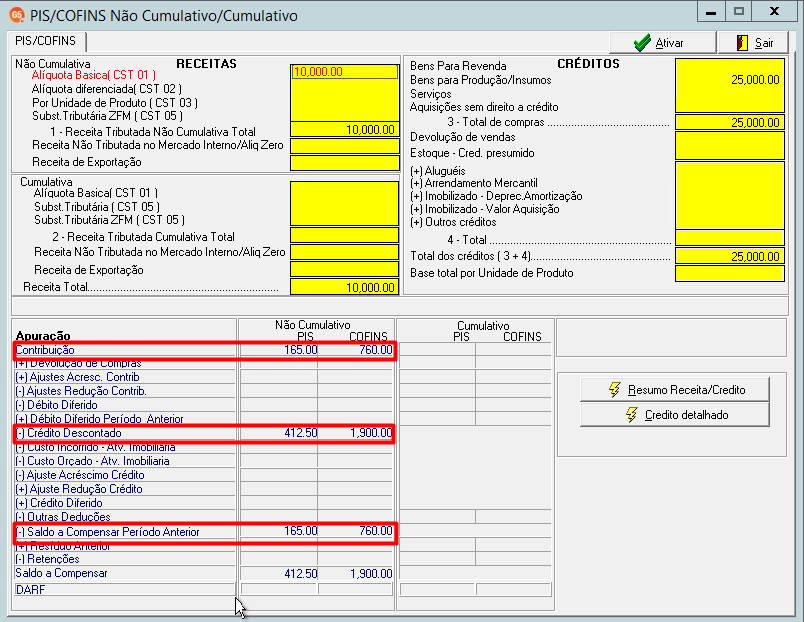Click (+) Outros créditos label
The width and height of the screenshot is (804, 622).
coord(453,223)
